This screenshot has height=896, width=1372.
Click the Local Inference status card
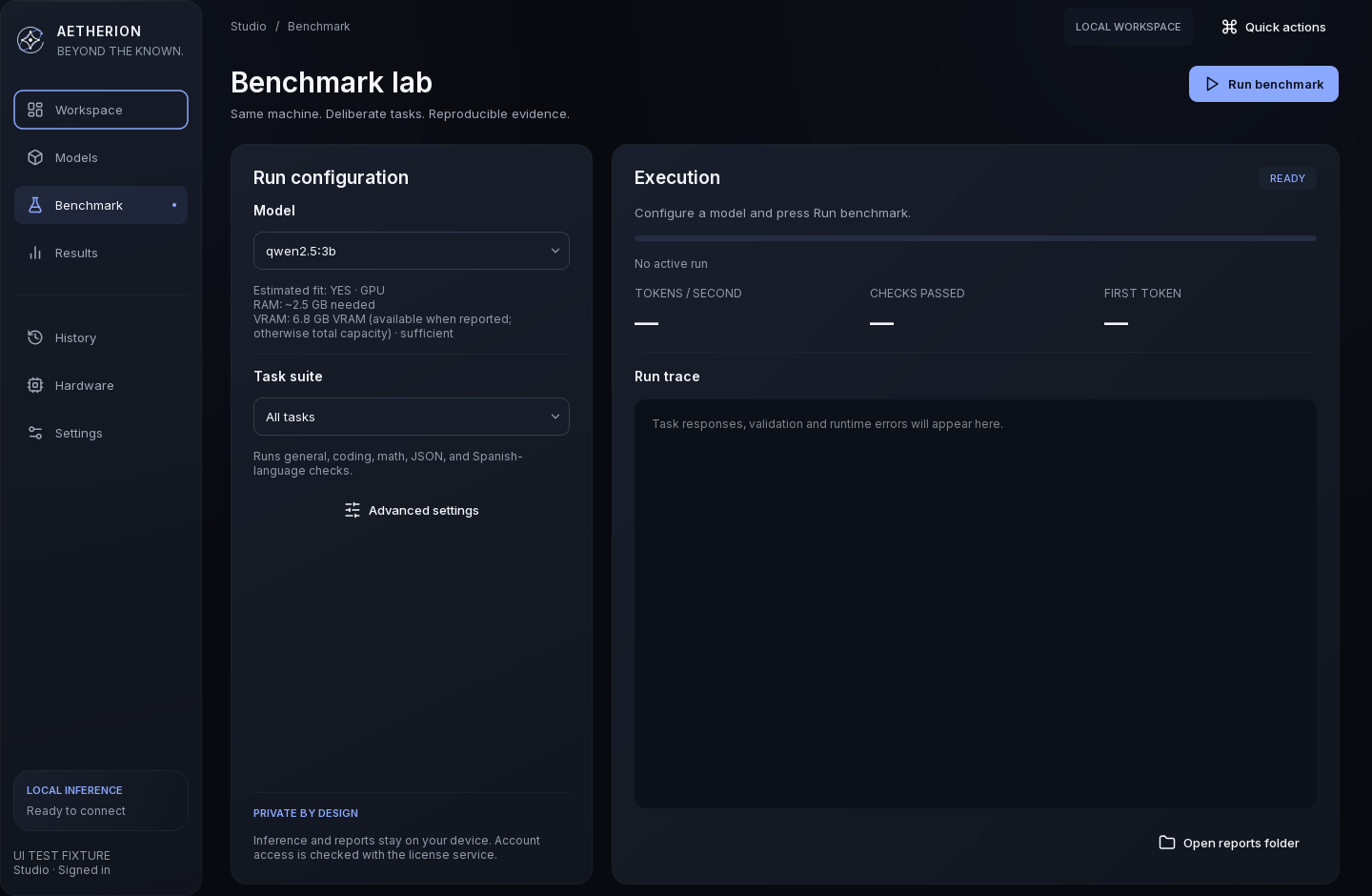(x=101, y=801)
